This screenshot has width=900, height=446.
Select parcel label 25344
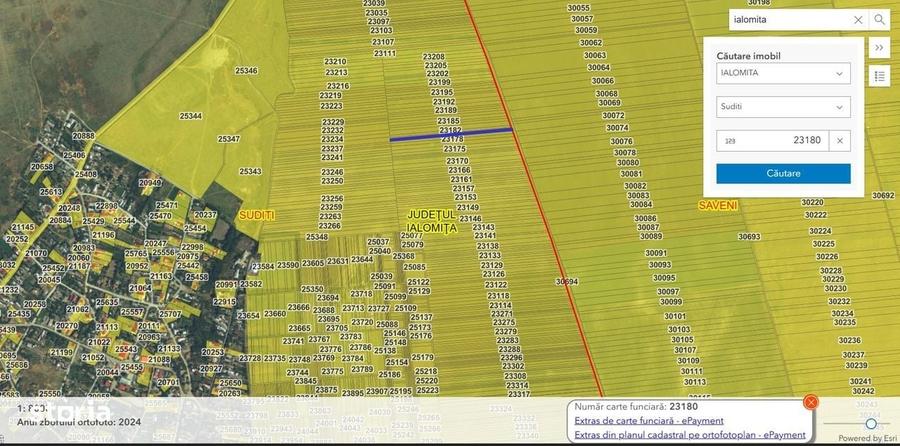pos(191,116)
